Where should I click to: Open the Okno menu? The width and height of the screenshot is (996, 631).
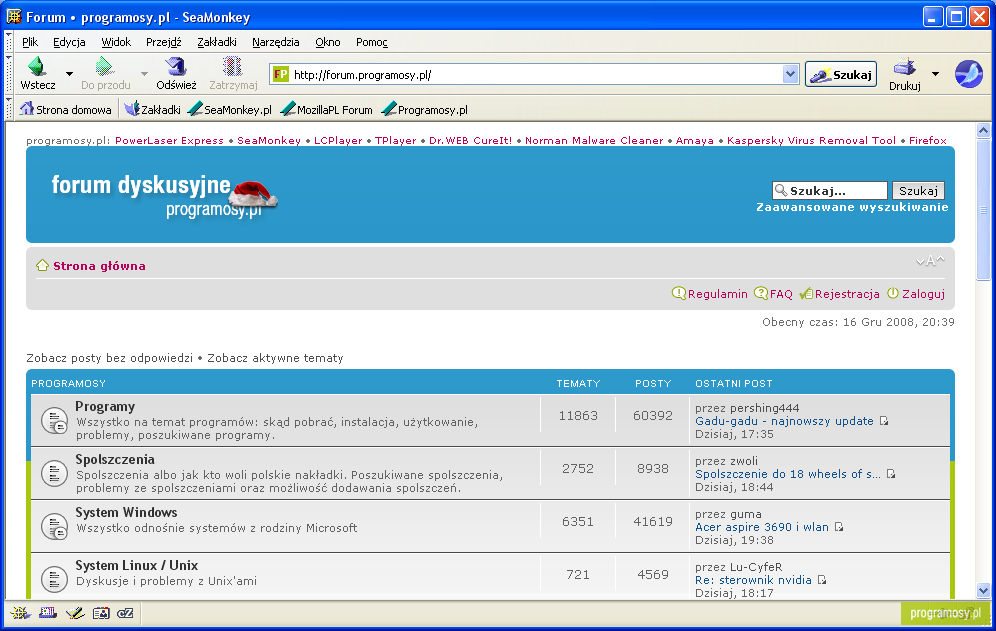(328, 42)
